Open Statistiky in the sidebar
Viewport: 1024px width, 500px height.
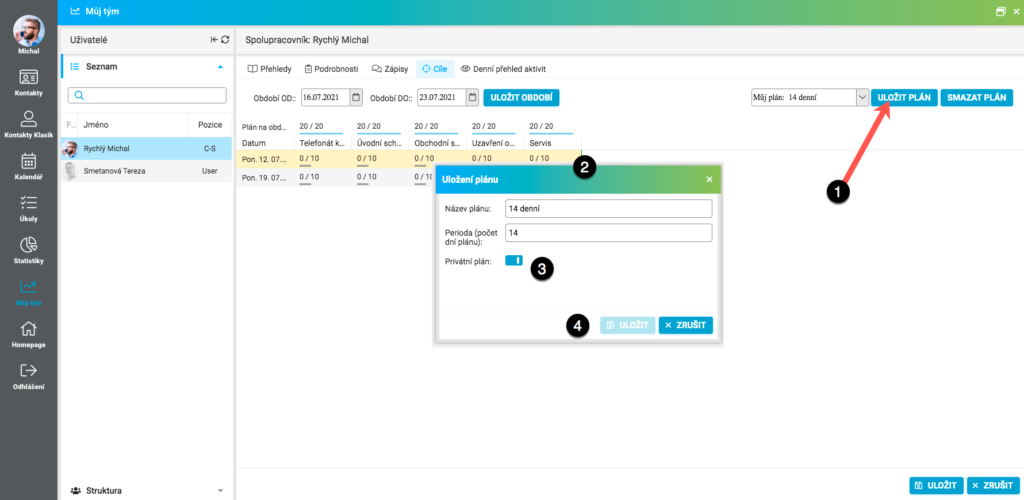28,250
